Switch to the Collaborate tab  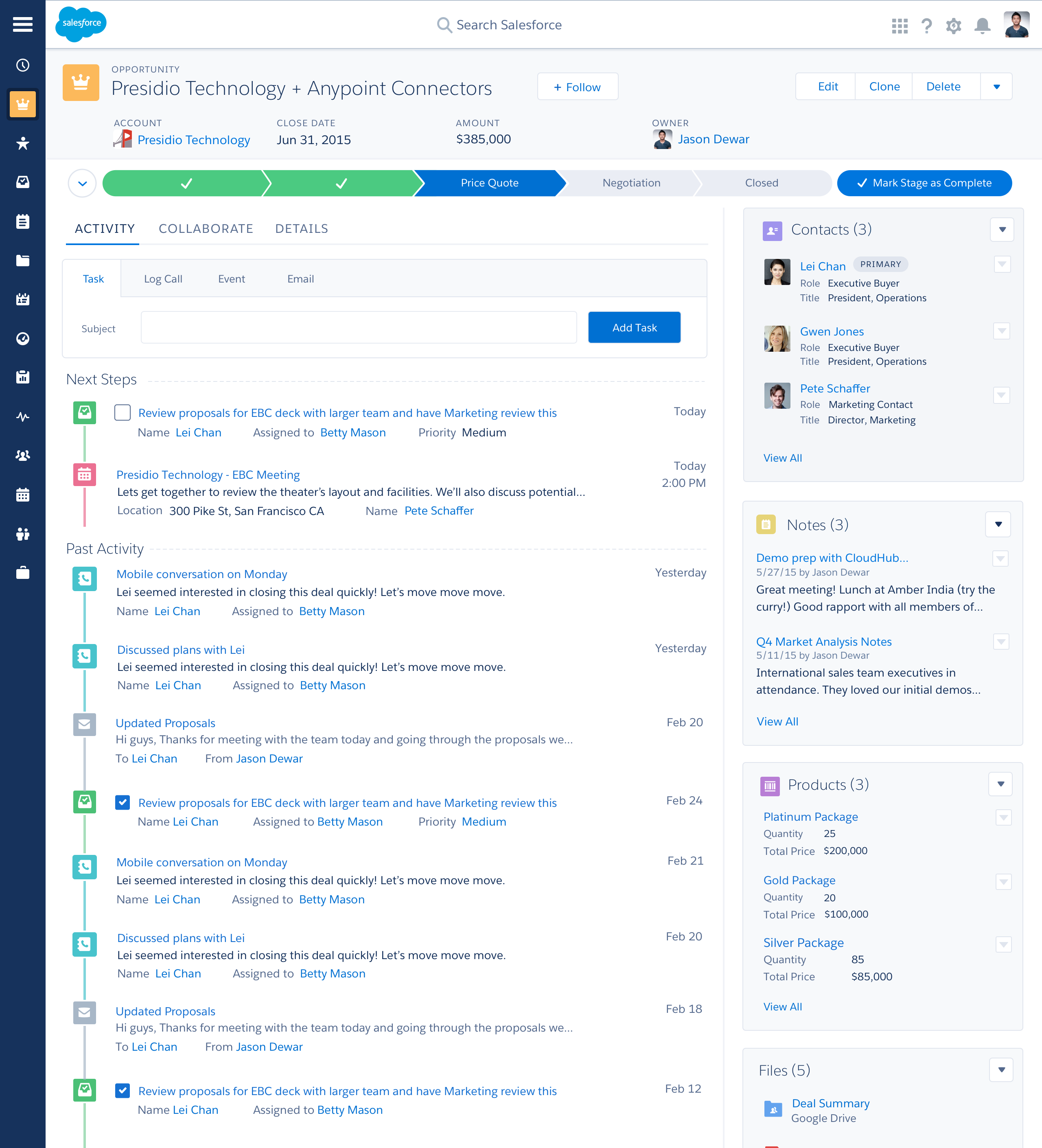[x=206, y=228]
